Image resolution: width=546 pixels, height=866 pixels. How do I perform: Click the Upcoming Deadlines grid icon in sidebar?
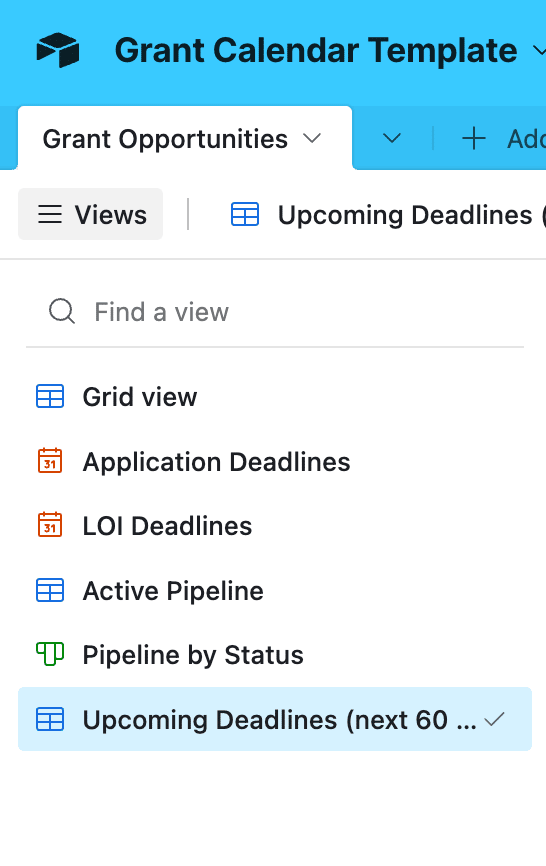point(50,719)
